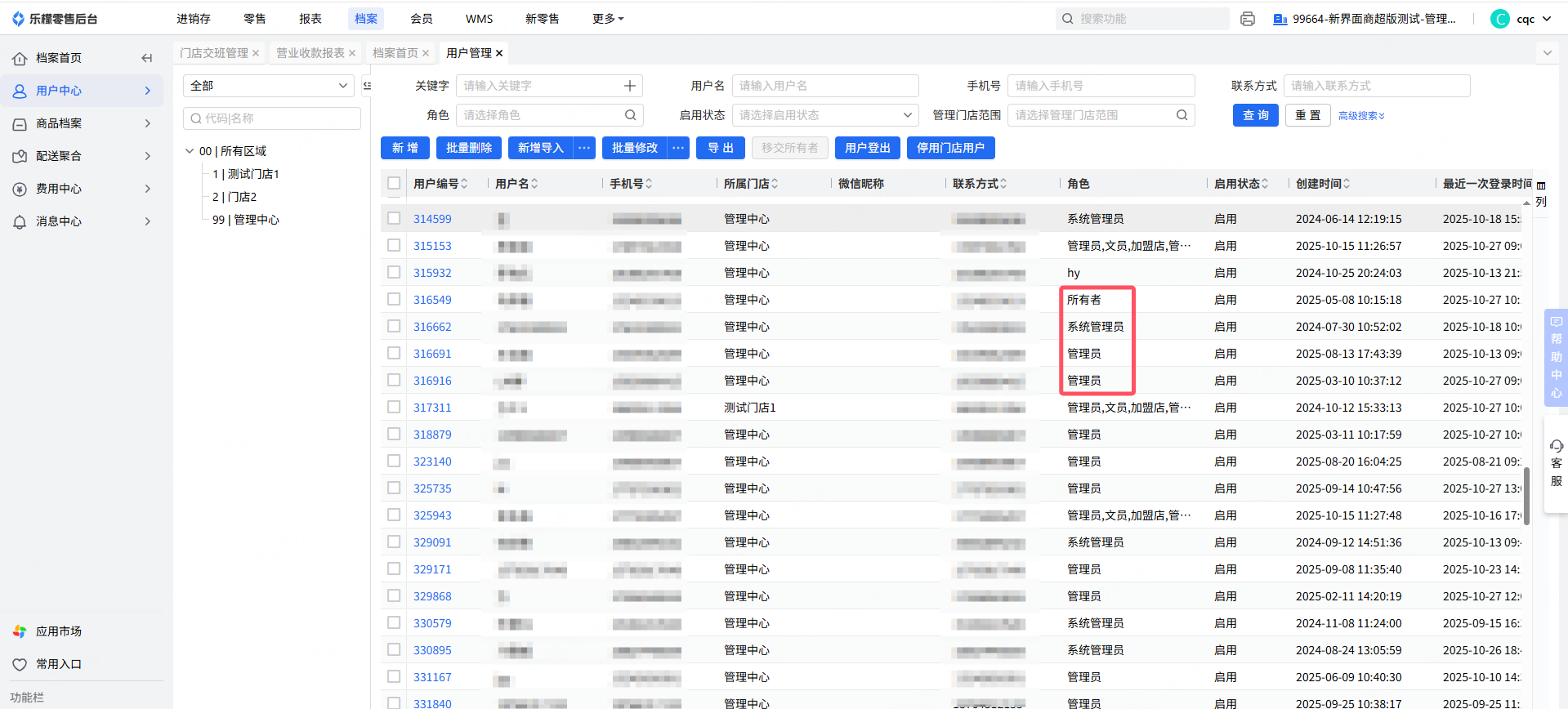Open the 批量修改 more options ellipsis
The image size is (1568, 709).
(678, 148)
